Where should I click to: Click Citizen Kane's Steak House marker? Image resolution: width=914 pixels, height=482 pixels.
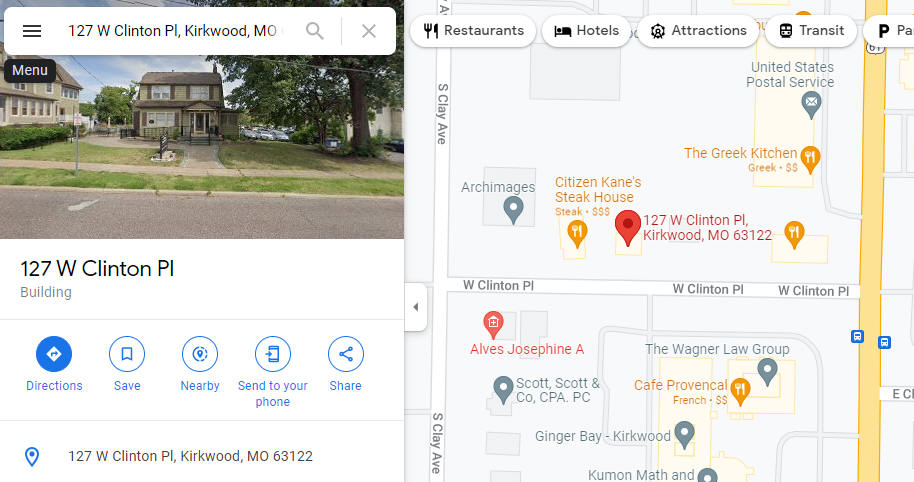[577, 235]
